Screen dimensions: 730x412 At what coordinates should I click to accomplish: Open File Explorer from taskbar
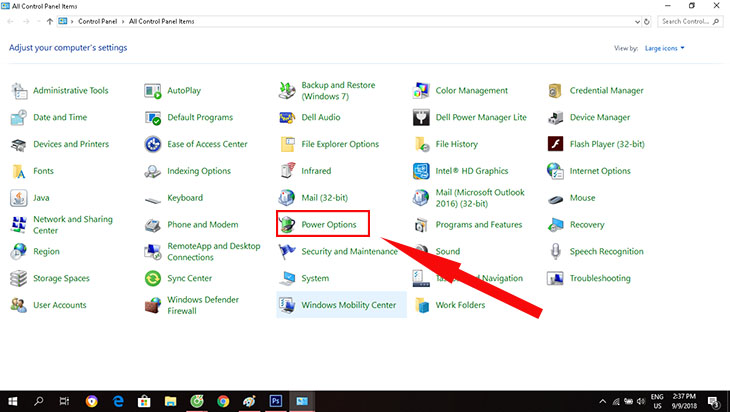click(170, 401)
